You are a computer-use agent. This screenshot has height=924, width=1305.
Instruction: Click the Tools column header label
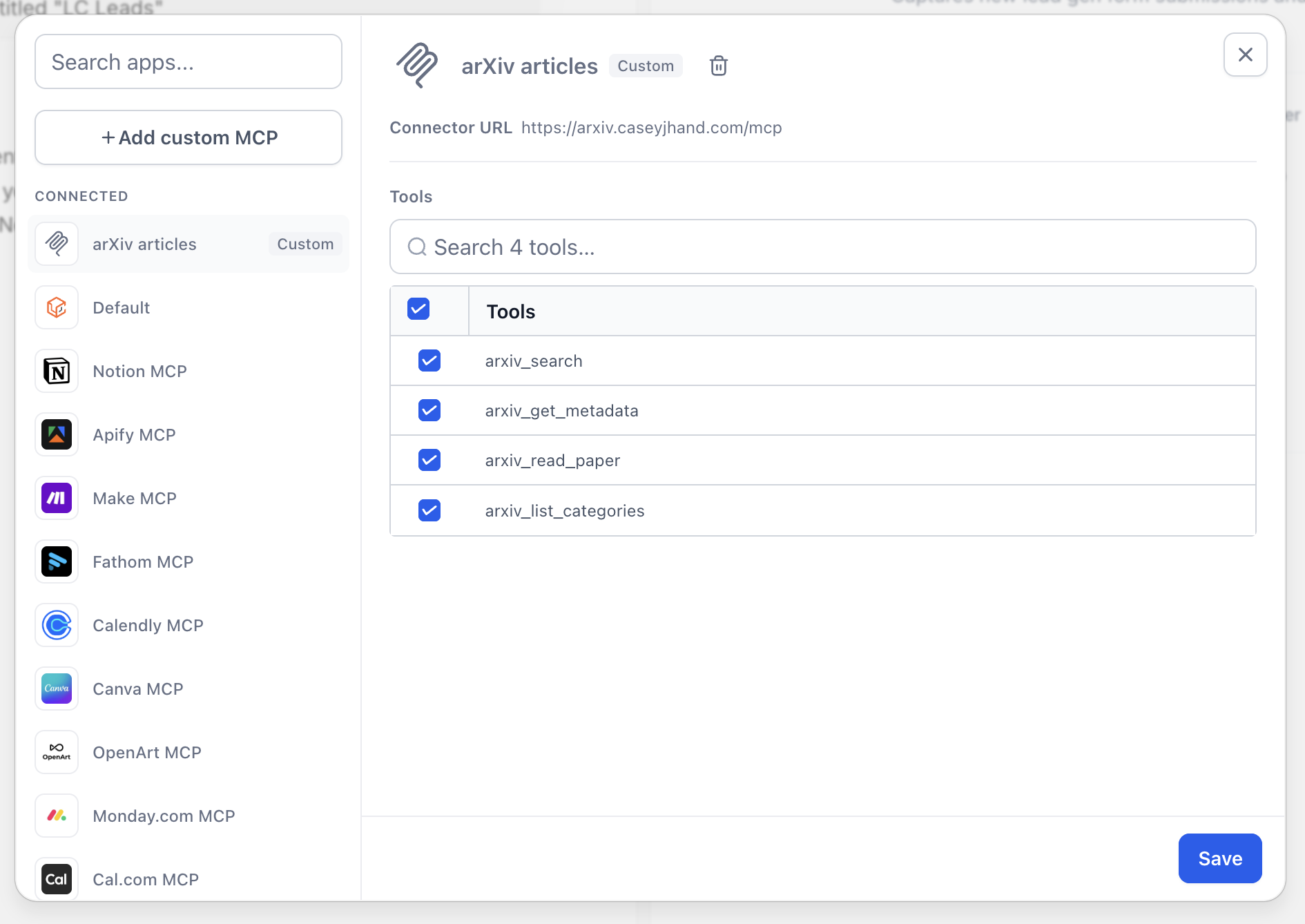511,311
